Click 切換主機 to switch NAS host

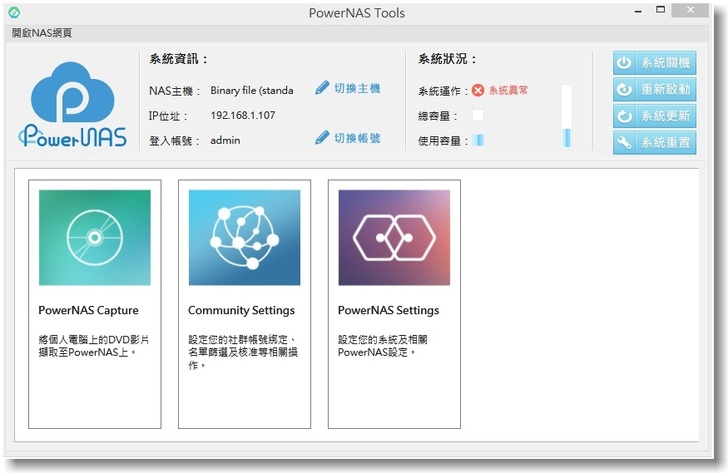tap(357, 89)
